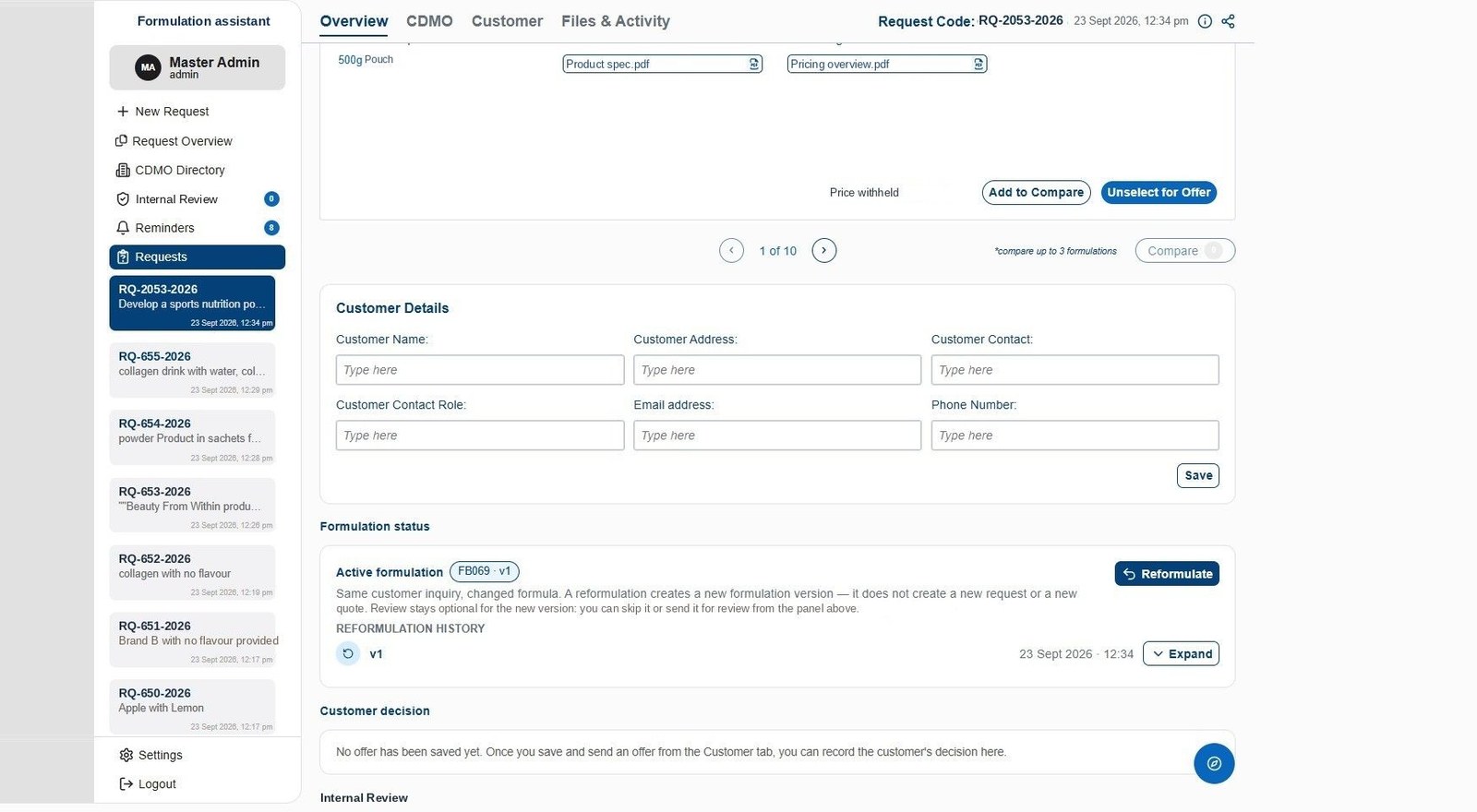1477x812 pixels.
Task: Click the v1 reformulation history icon
Action: (348, 653)
